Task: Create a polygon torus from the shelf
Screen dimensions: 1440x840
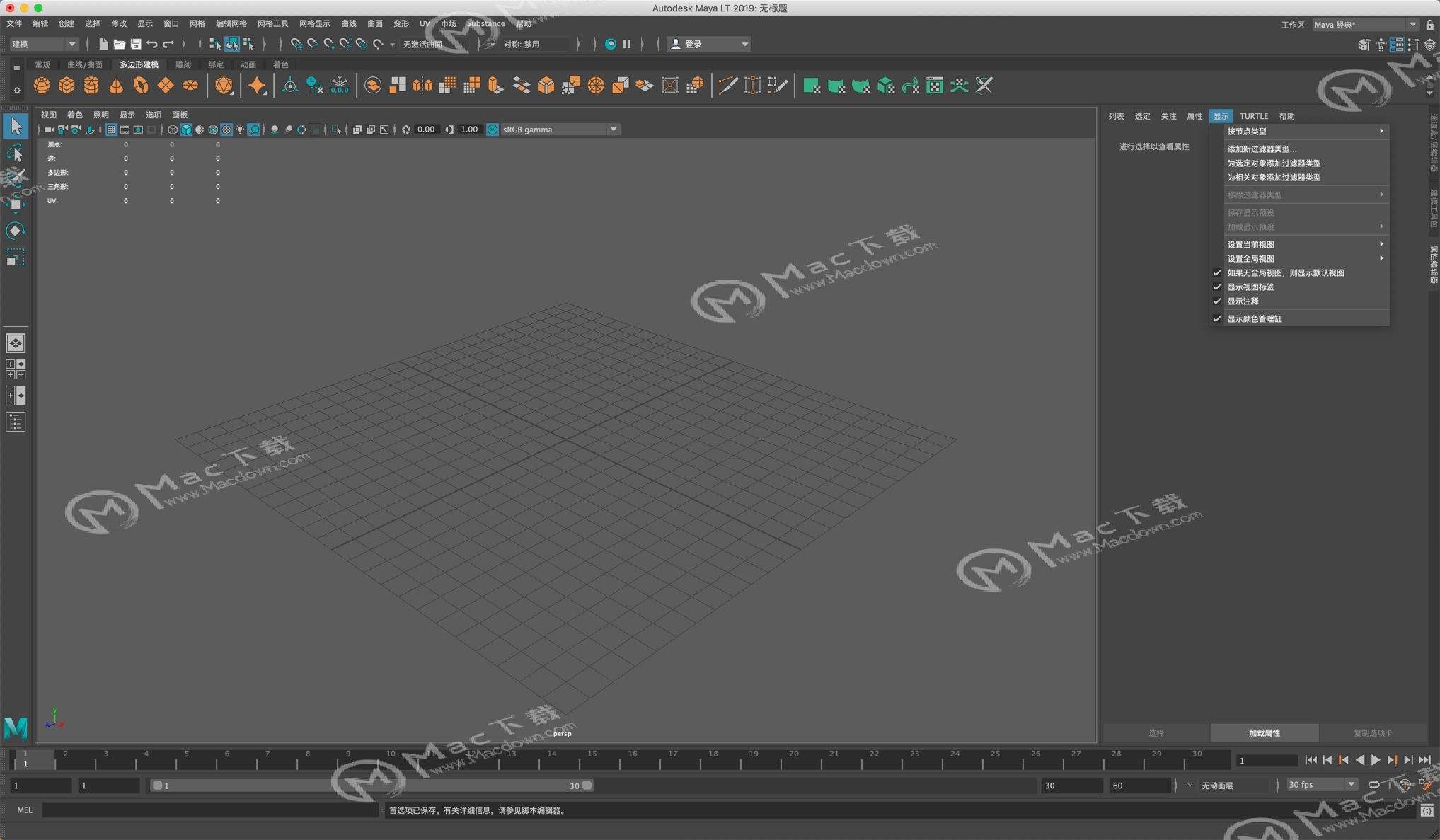Action: (141, 86)
